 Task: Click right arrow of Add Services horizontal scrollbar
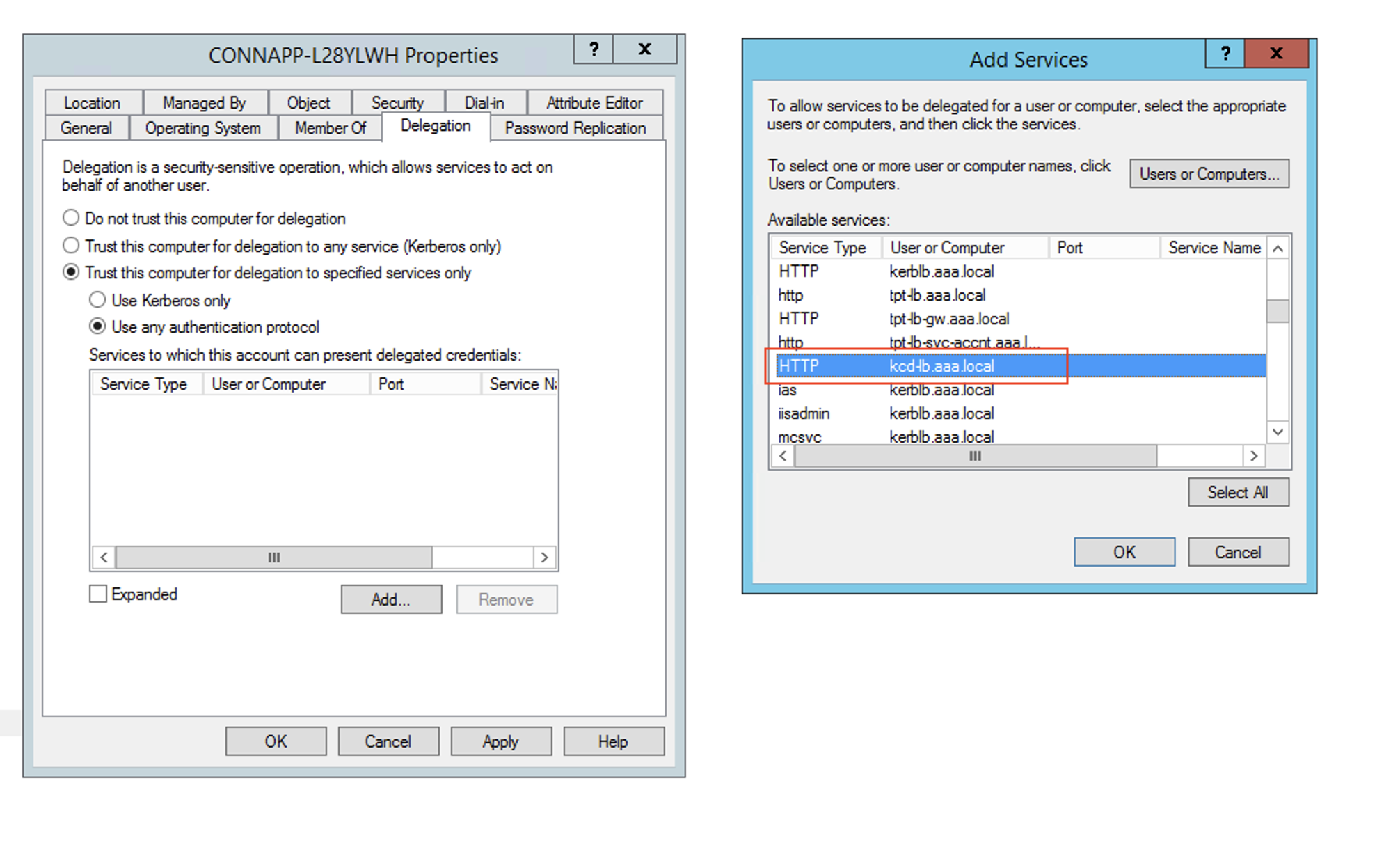(x=1253, y=456)
